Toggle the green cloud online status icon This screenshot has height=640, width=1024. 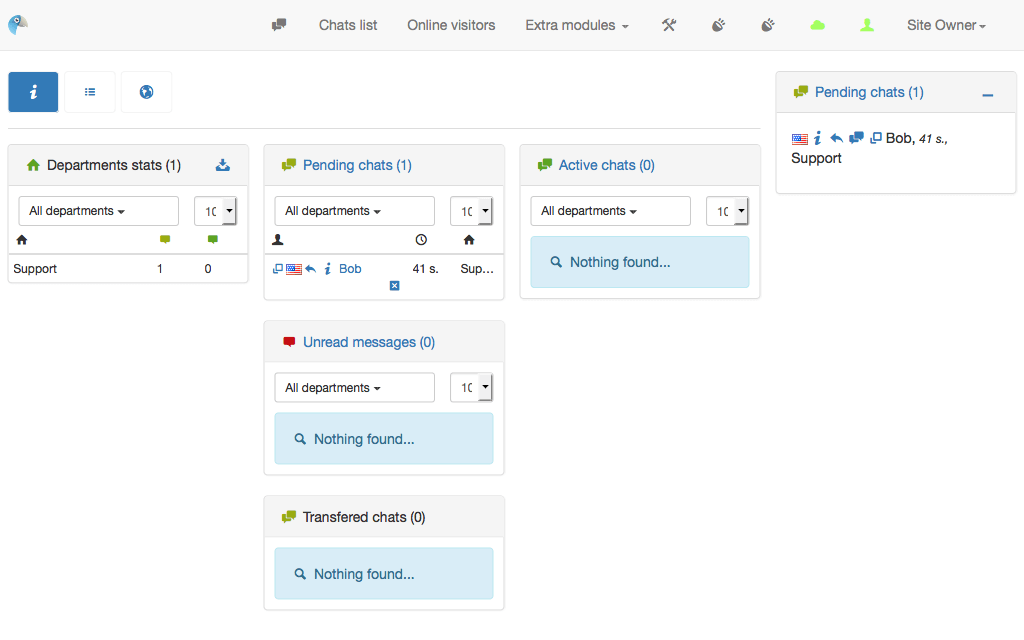(x=817, y=25)
